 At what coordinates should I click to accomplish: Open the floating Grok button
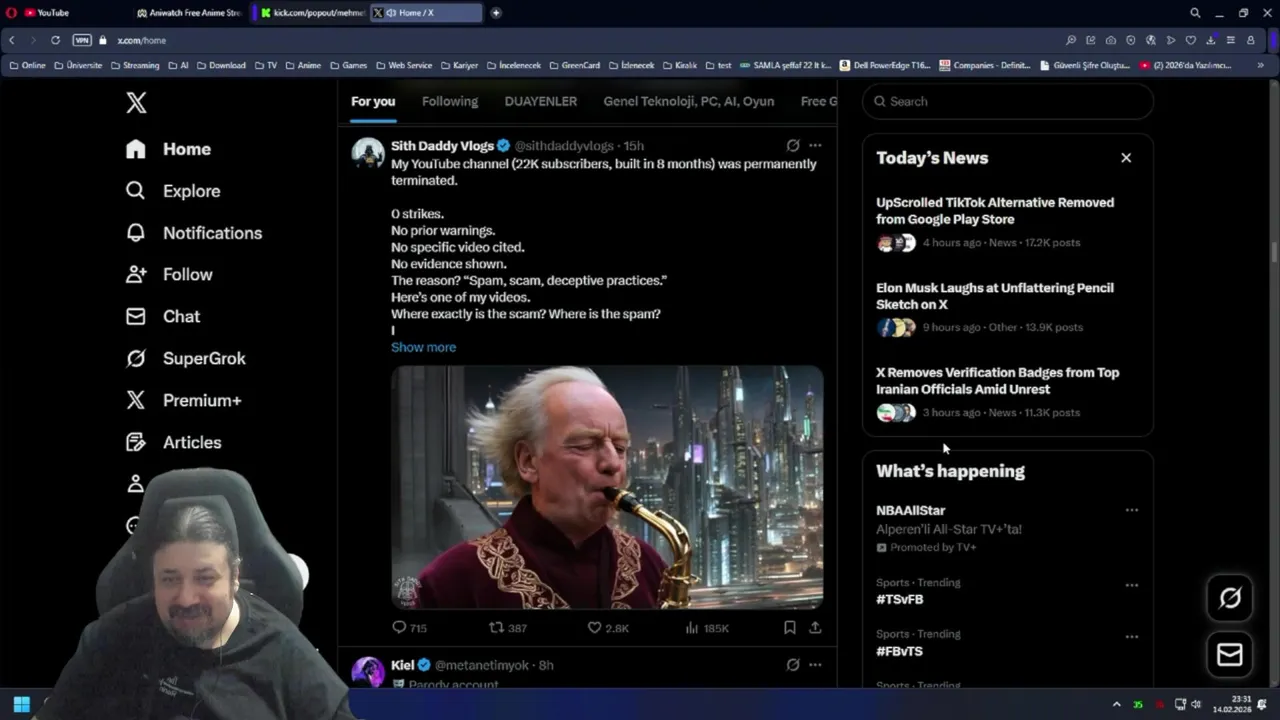tap(1230, 598)
